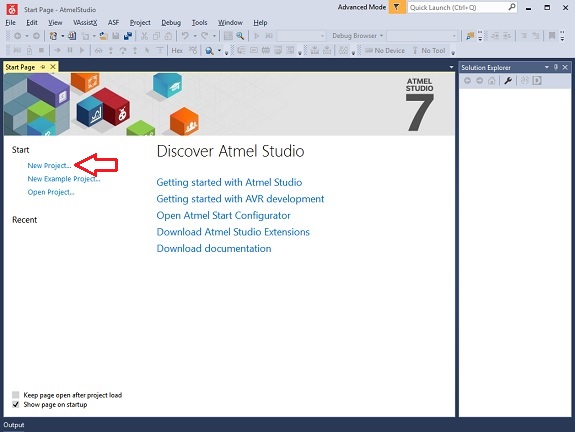Click the Start Without Debugging play icon
575x432 pixels.
click(x=257, y=36)
